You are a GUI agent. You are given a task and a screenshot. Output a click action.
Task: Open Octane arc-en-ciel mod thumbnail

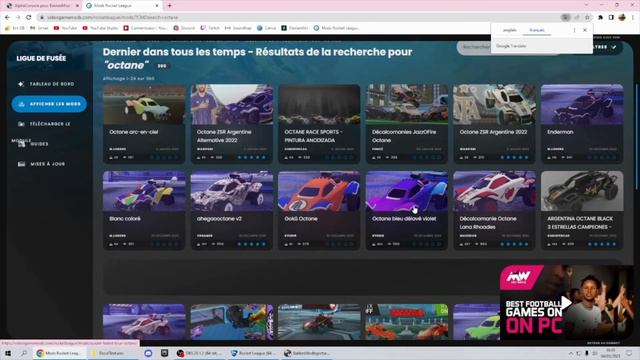144,104
